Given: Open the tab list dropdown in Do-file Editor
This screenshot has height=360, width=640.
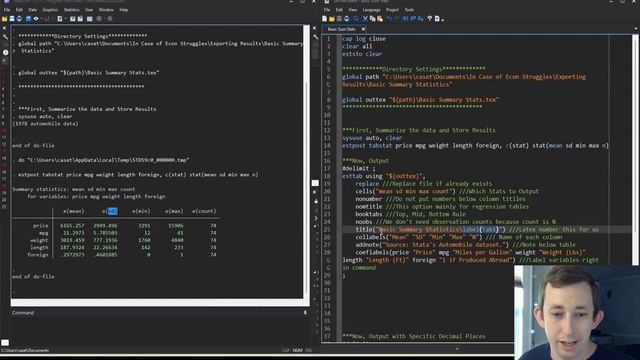Looking at the screenshot, I should (636, 29).
